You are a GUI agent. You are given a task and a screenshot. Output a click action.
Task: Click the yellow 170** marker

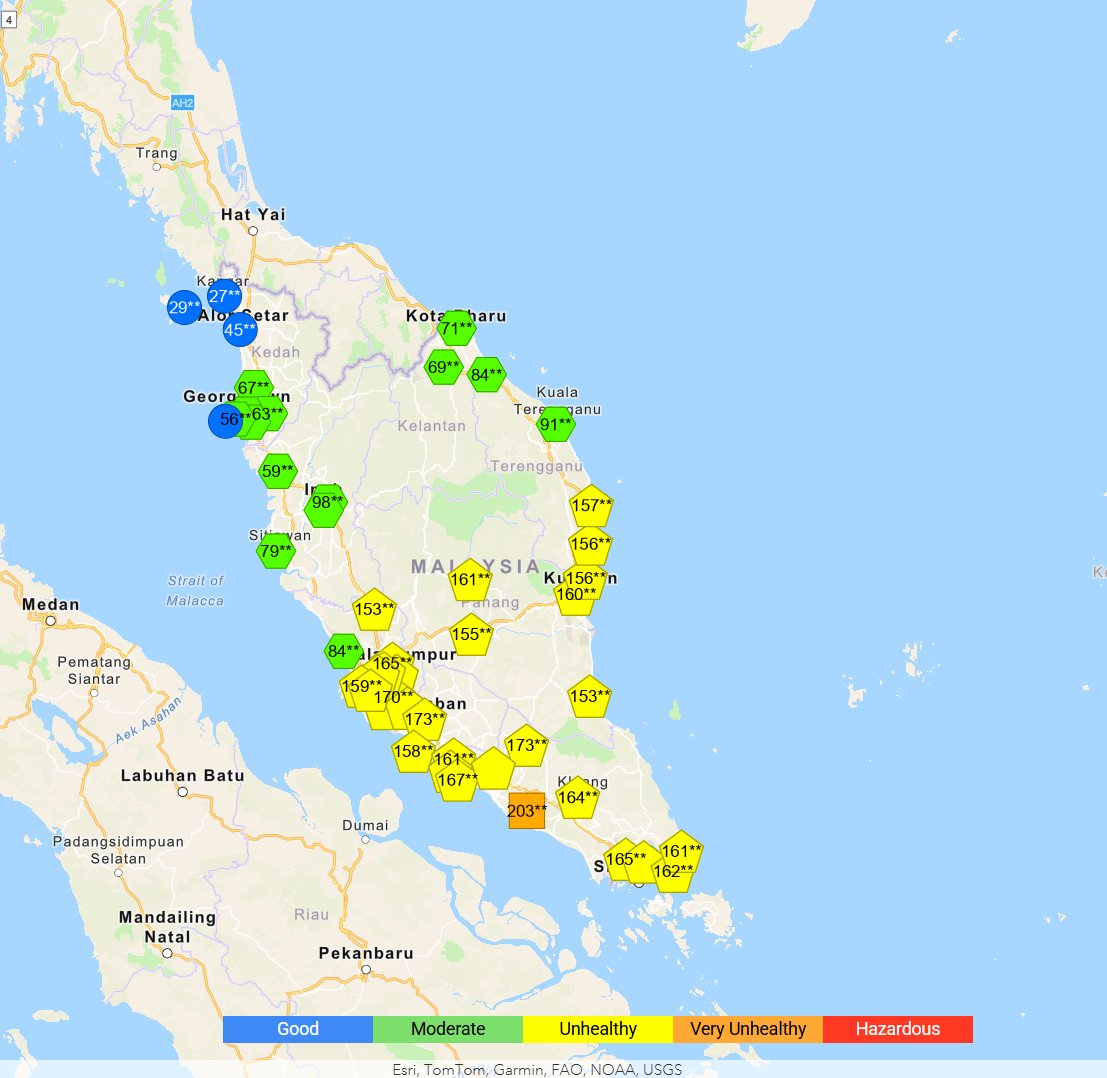click(x=393, y=697)
